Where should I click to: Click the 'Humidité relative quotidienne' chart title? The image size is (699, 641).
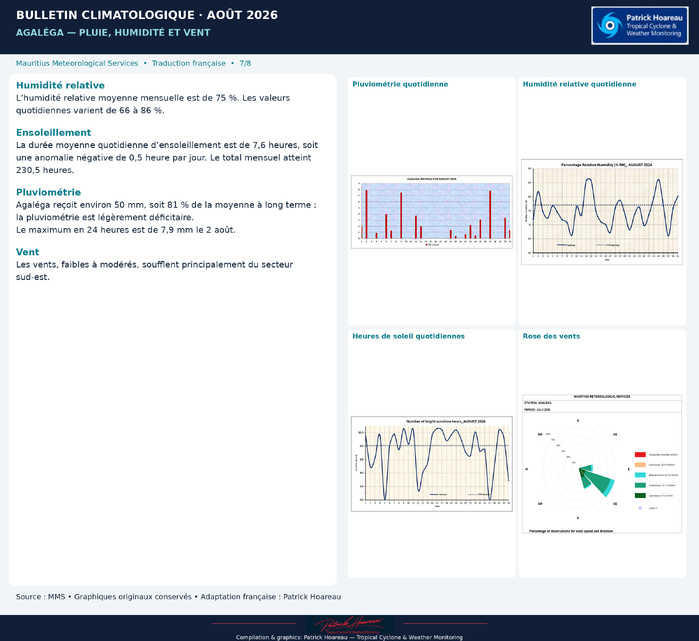click(x=580, y=84)
